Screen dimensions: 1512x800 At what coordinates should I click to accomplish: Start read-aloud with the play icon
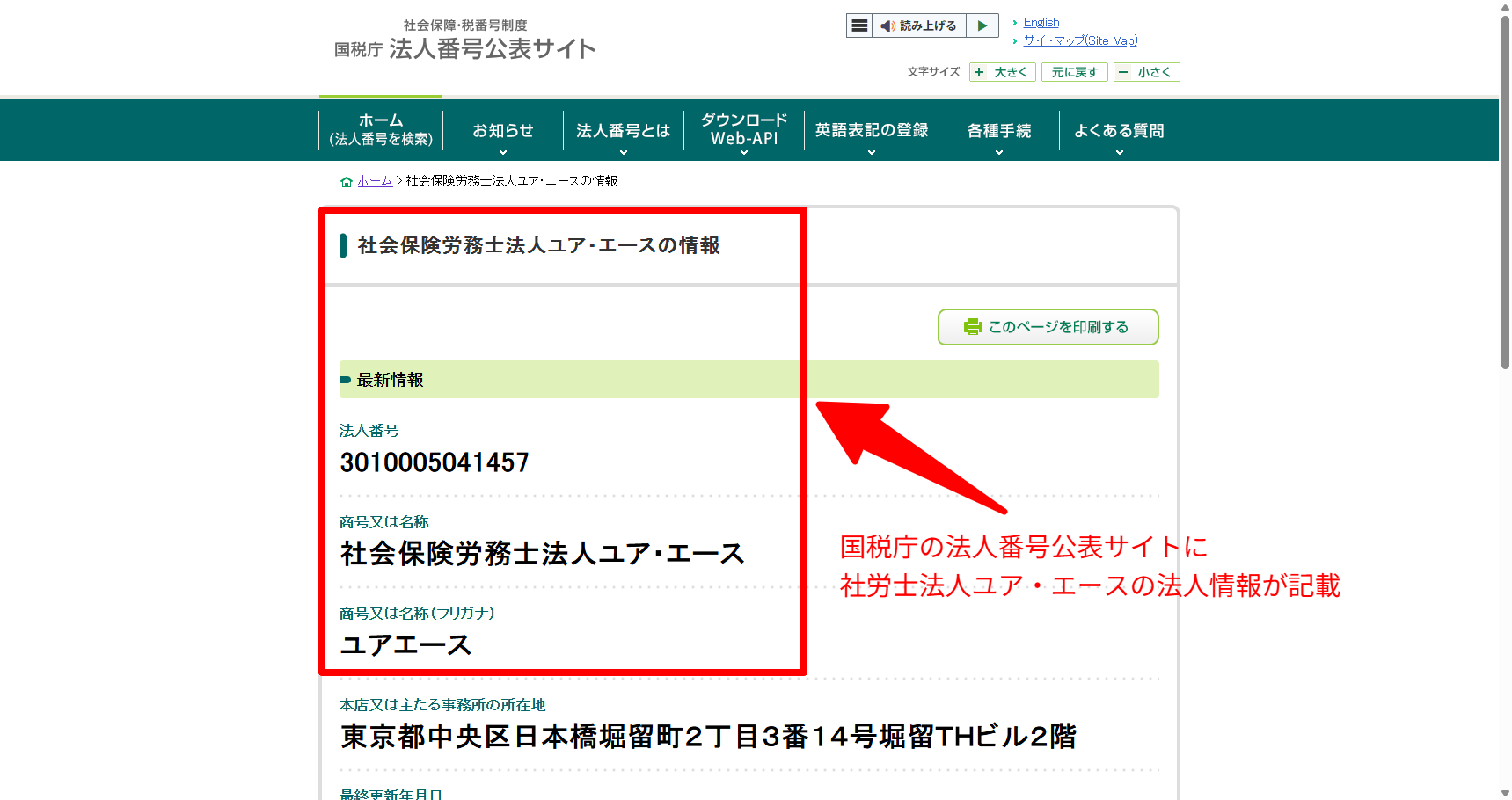tap(982, 25)
